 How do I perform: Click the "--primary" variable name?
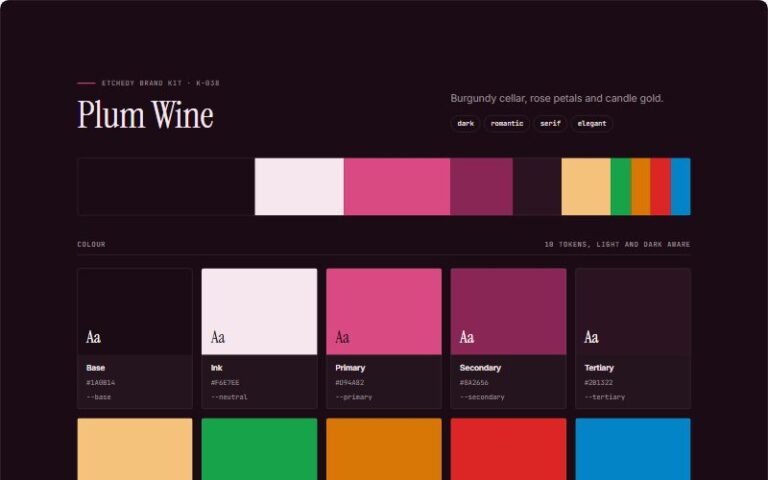pyautogui.click(x=354, y=397)
